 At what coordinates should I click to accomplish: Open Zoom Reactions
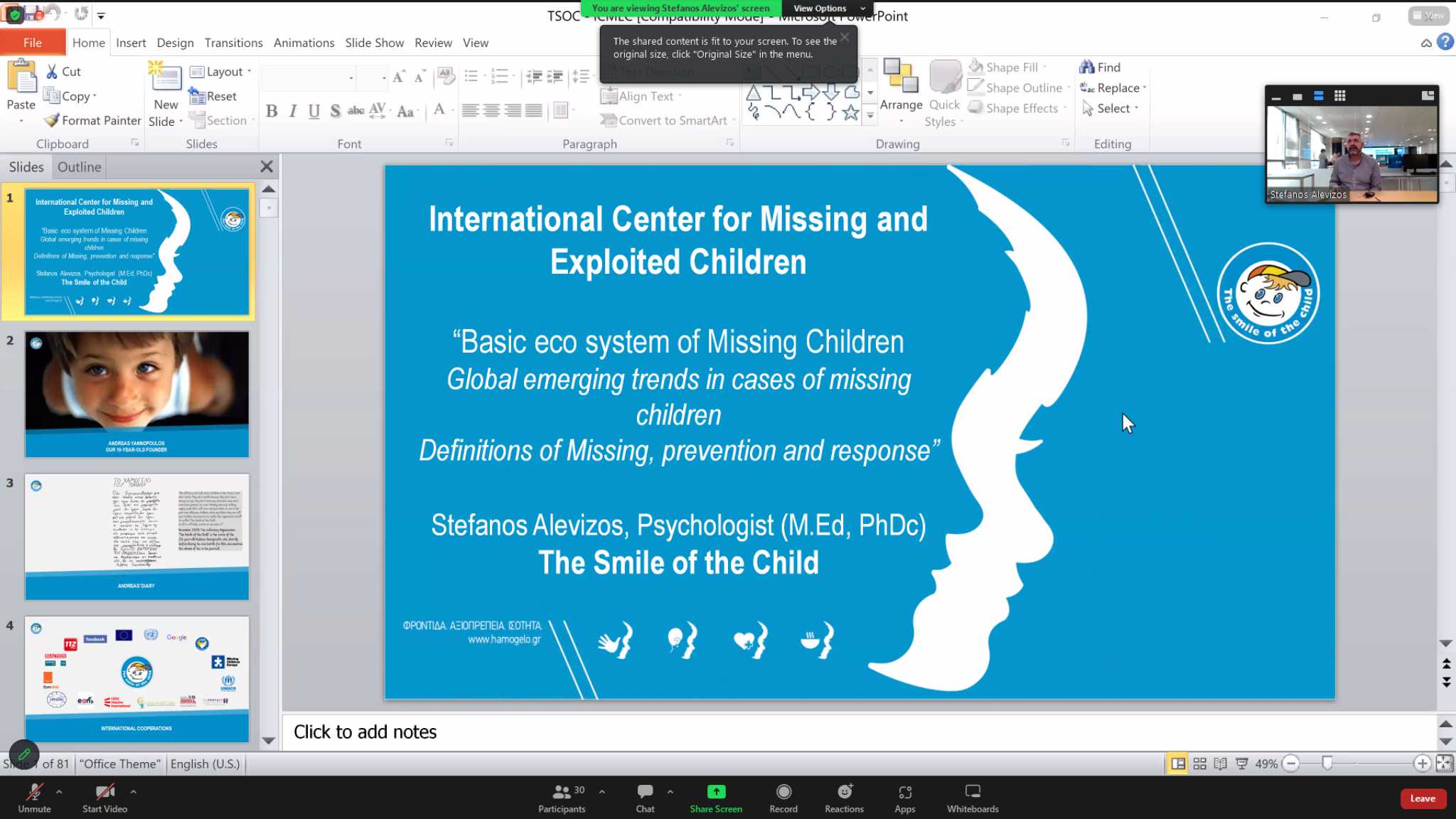pyautogui.click(x=844, y=798)
